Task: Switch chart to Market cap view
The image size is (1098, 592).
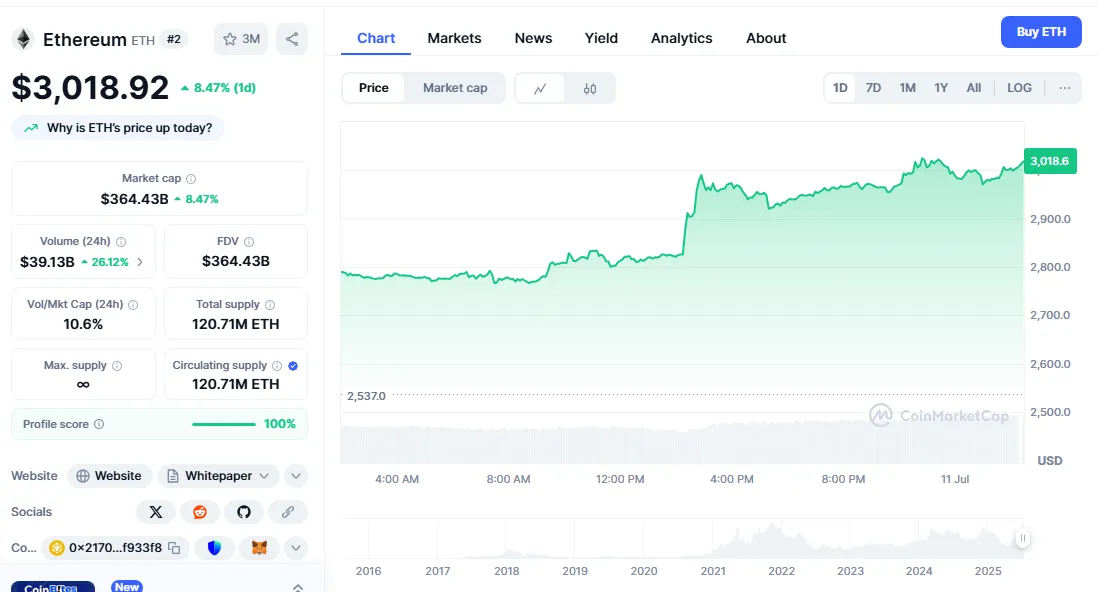Action: [455, 88]
